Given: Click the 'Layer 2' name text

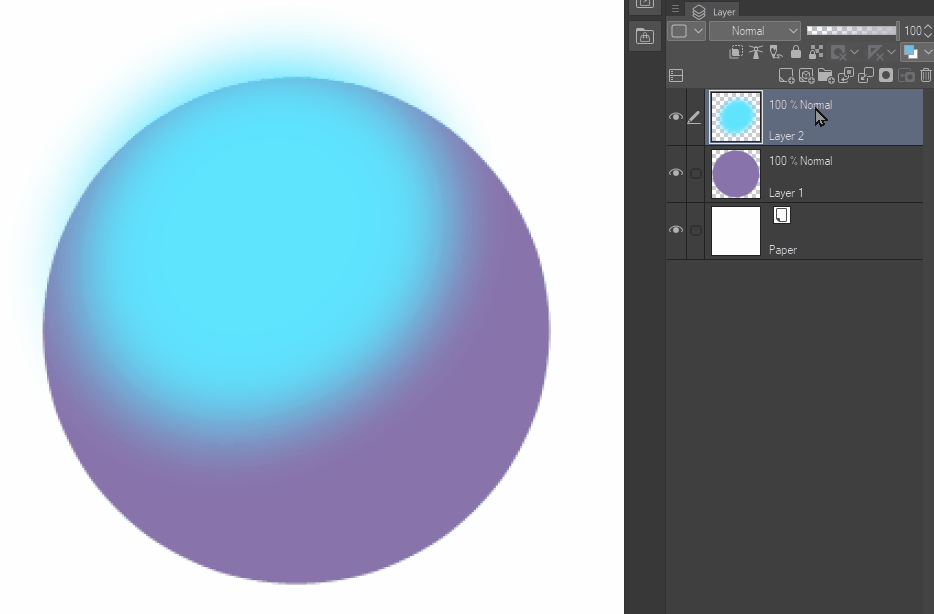Looking at the screenshot, I should tap(786, 136).
